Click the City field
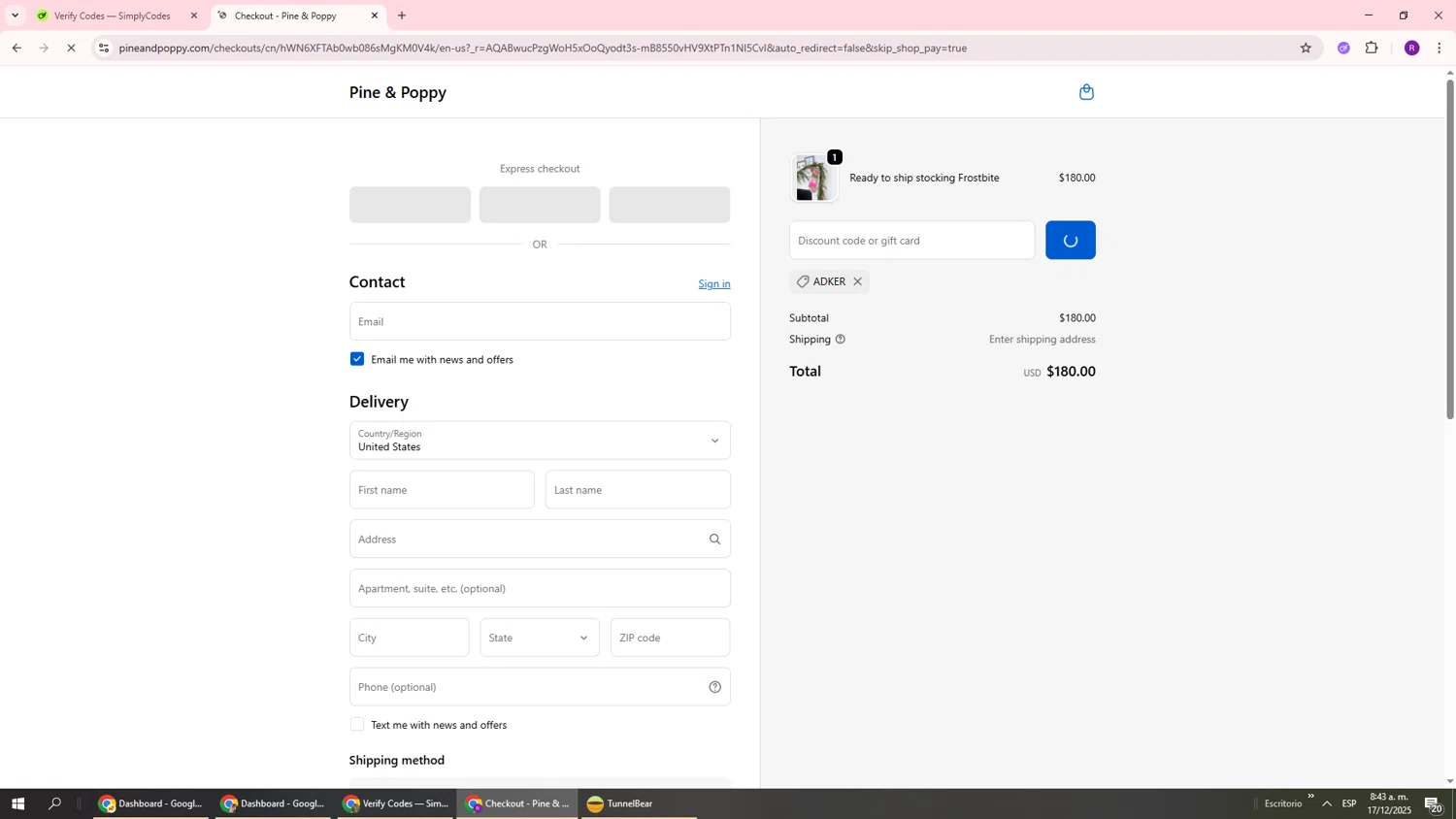Screen dimensions: 1456x819 pyautogui.click(x=410, y=638)
